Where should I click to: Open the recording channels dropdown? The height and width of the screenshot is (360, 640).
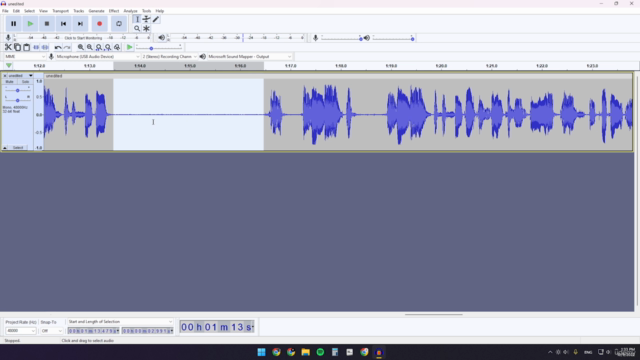[169, 57]
